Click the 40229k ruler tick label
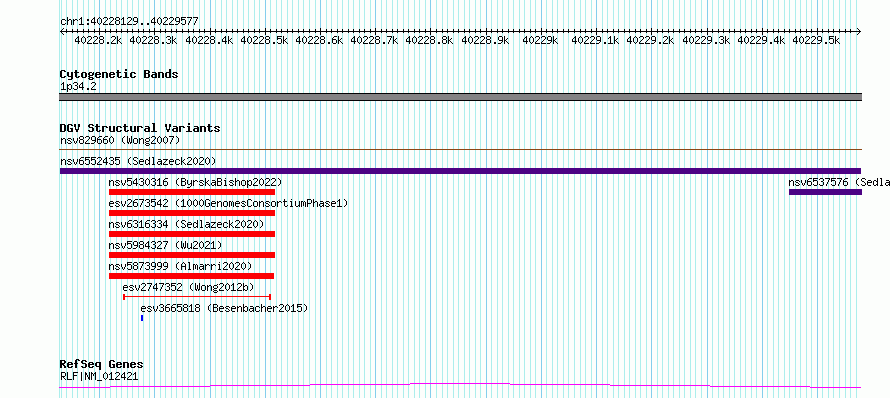This screenshot has height=398, width=890. [540, 40]
